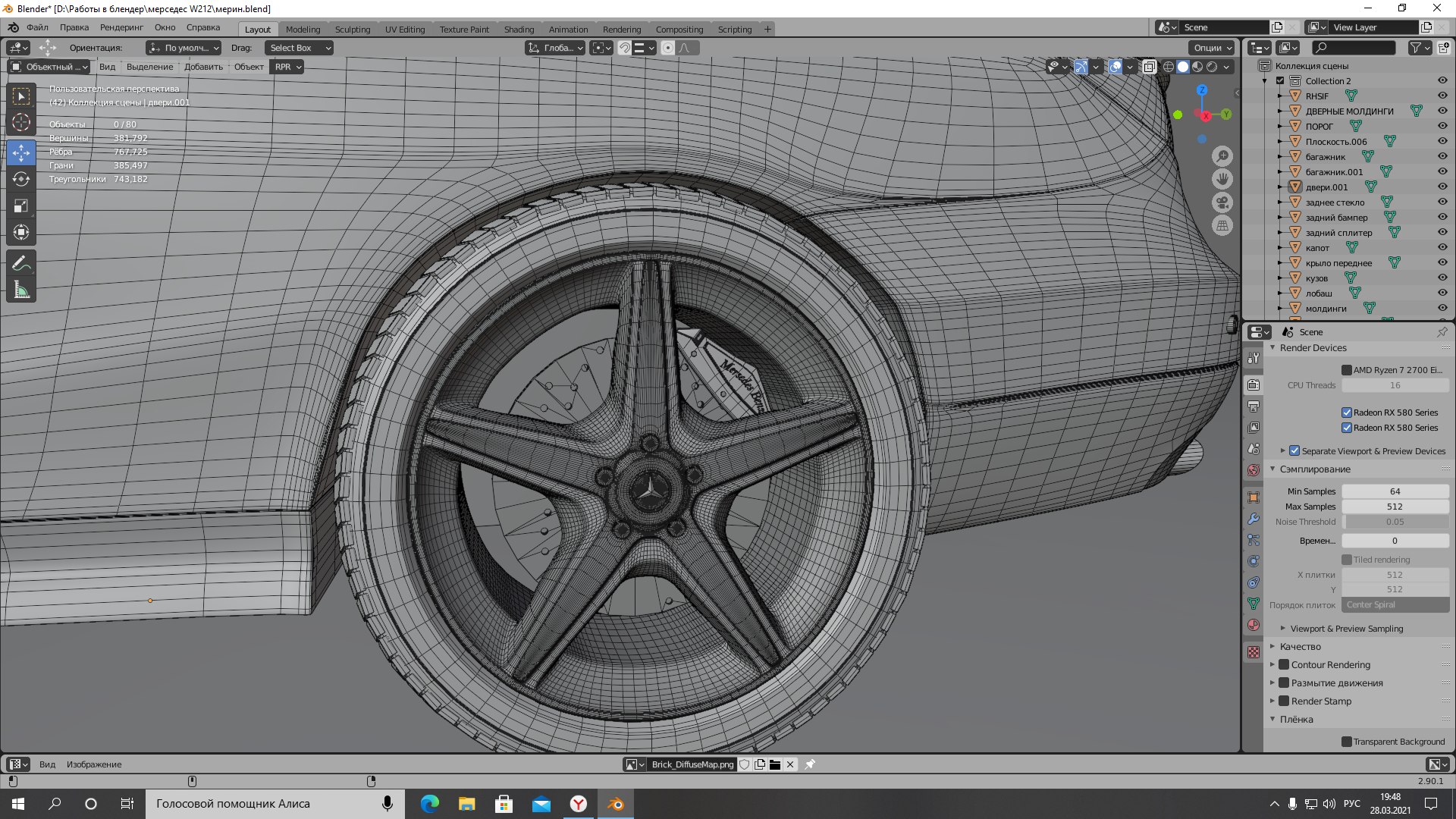Select the Annotate pencil tool
The height and width of the screenshot is (819, 1456).
click(x=21, y=263)
